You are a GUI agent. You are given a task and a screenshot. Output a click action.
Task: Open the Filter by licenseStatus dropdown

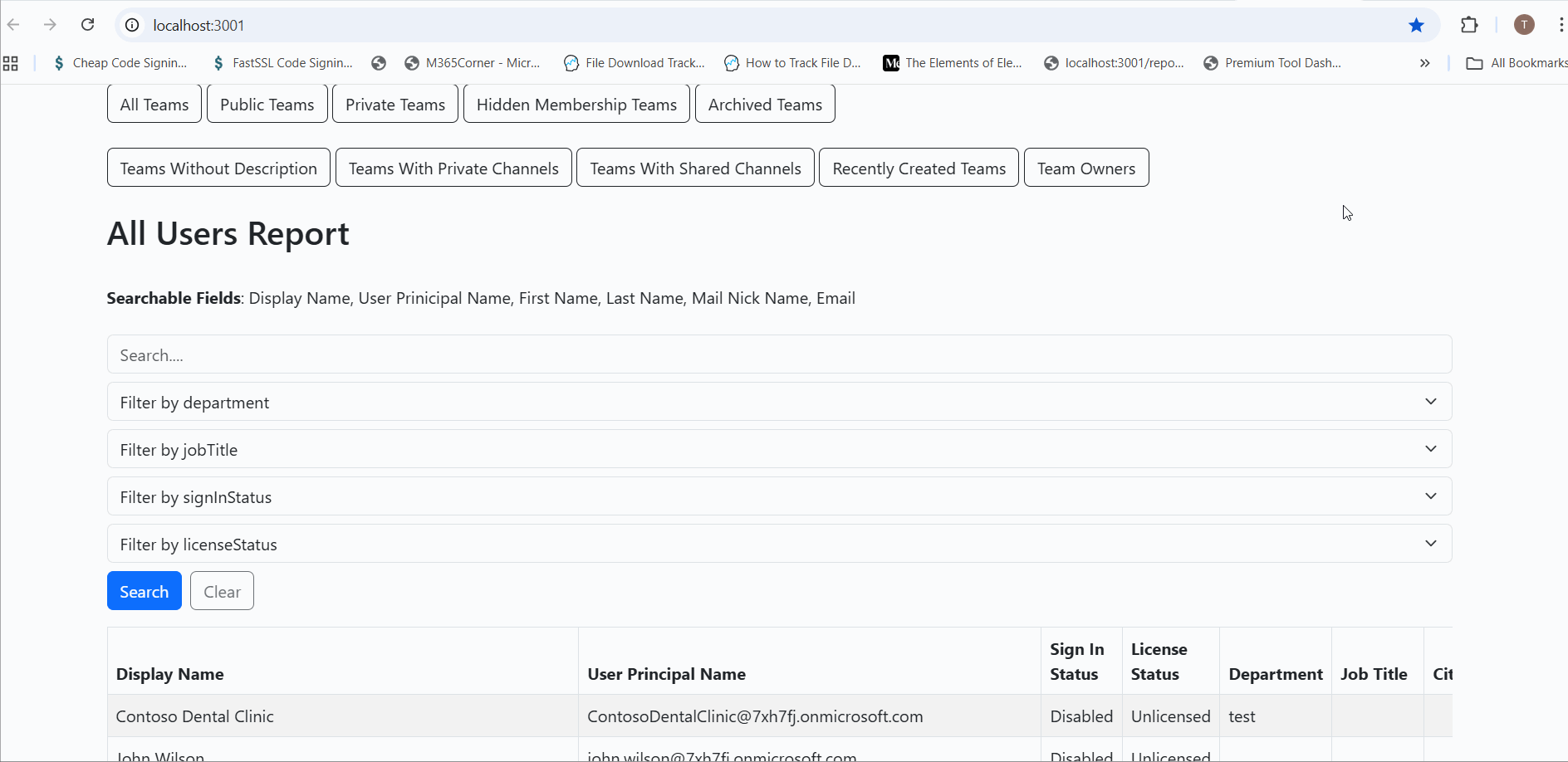[x=779, y=544]
